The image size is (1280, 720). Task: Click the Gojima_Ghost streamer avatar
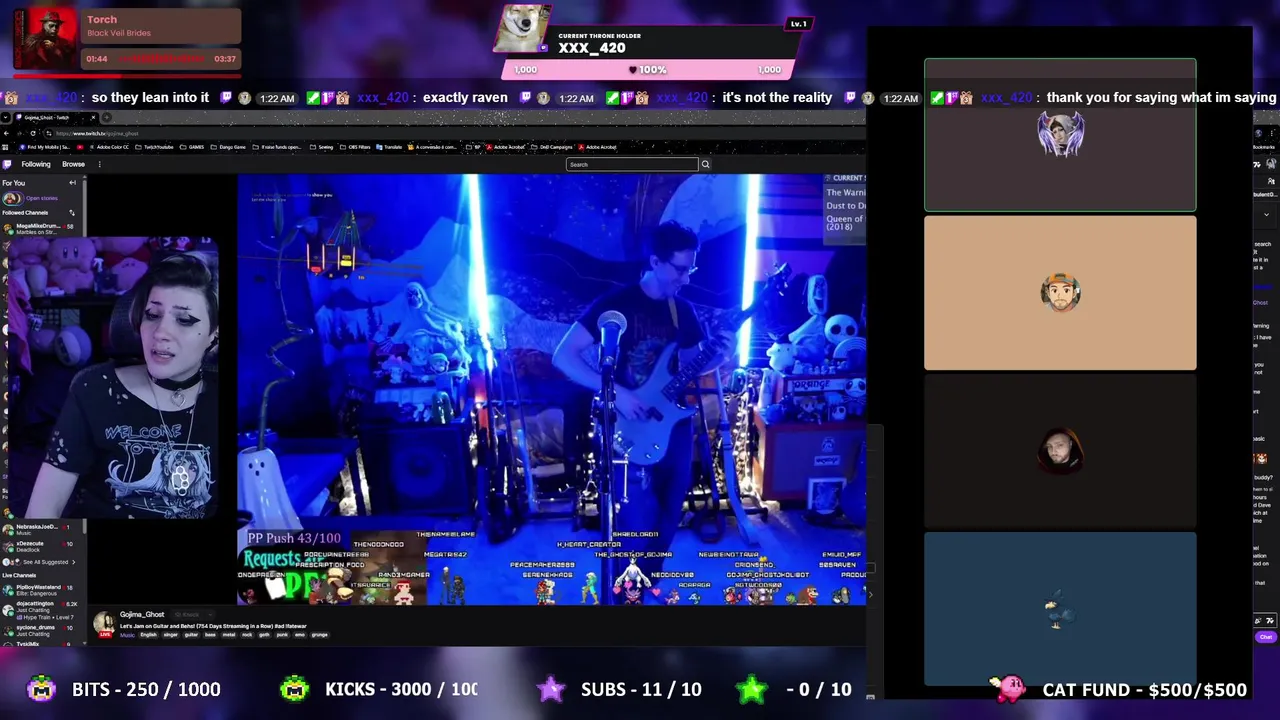tap(104, 624)
